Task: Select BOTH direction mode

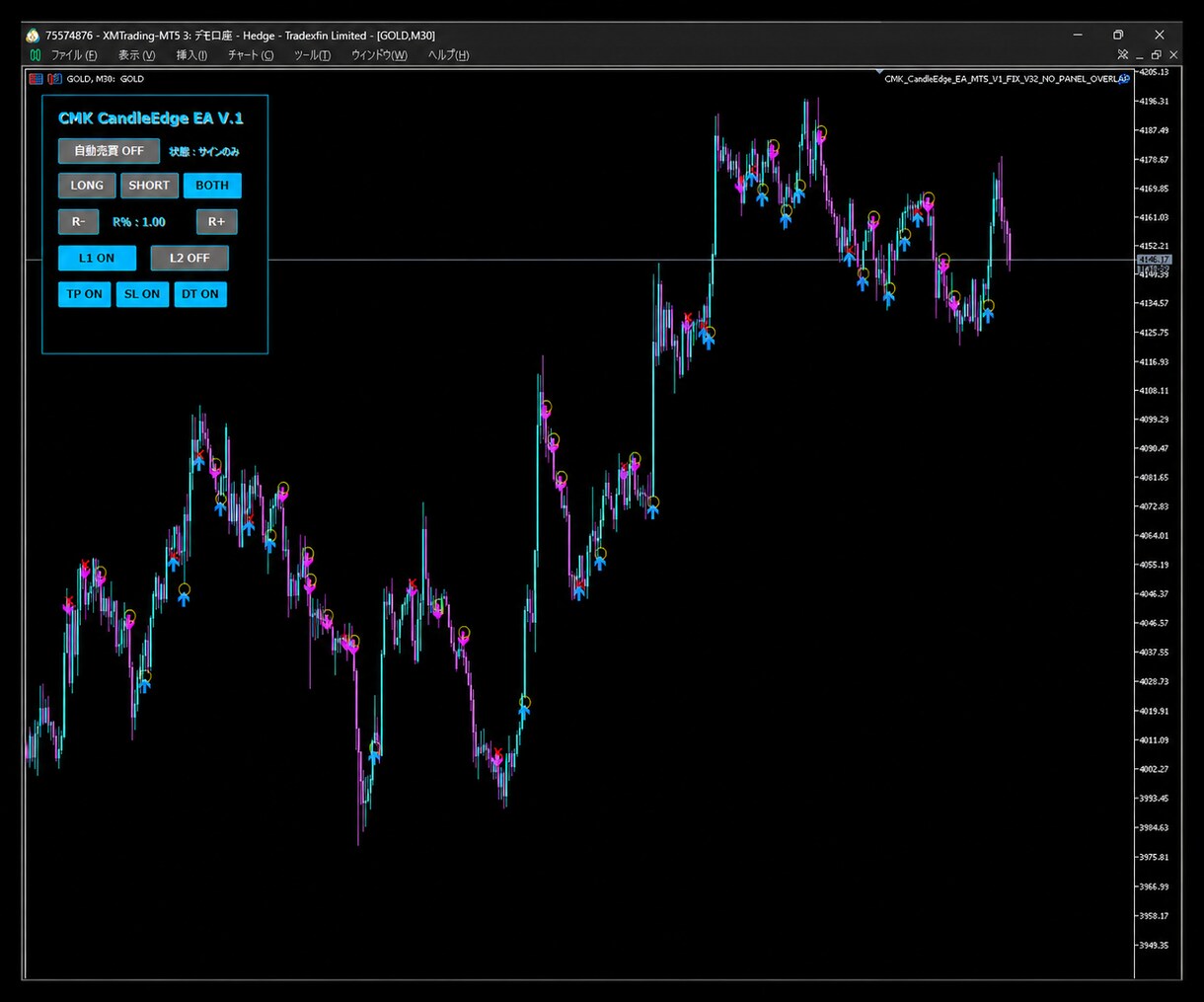Action: click(212, 186)
